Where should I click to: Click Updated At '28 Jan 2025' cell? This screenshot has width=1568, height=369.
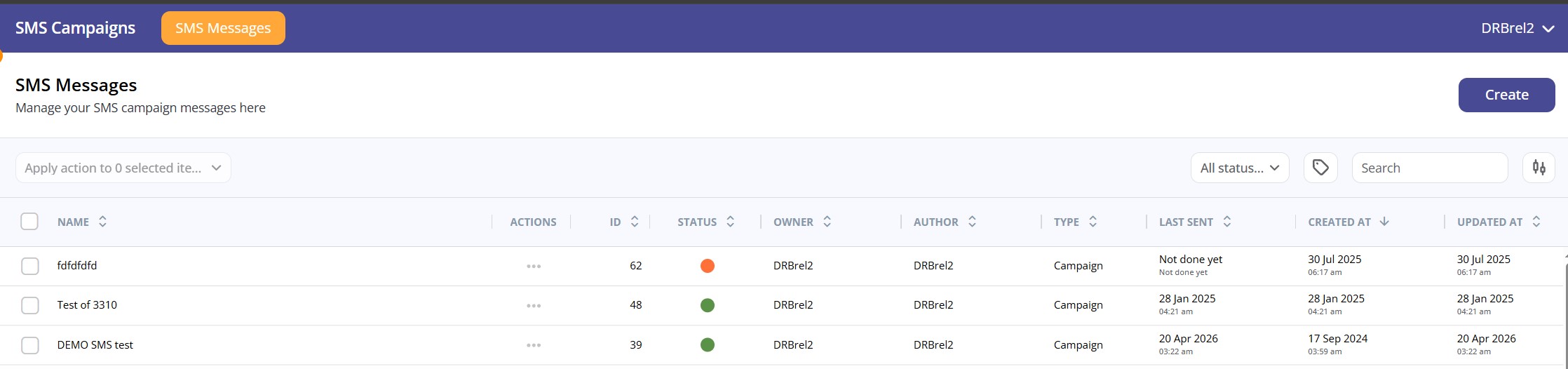(x=1485, y=304)
